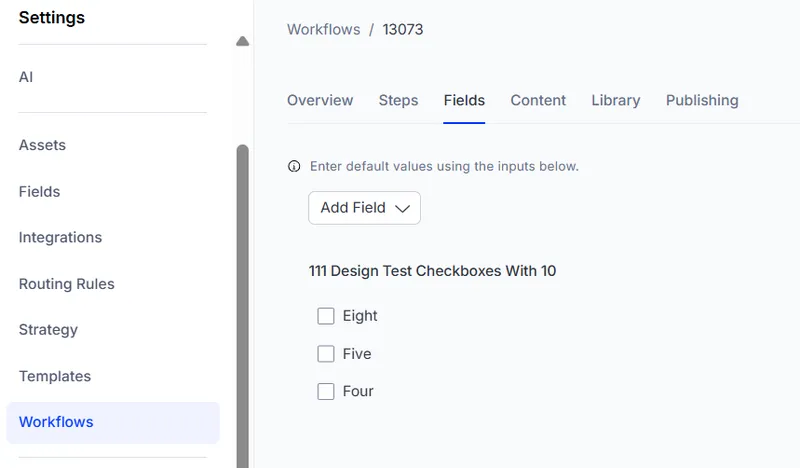Select Strategy in the settings sidebar
The height and width of the screenshot is (468, 800).
tap(48, 330)
